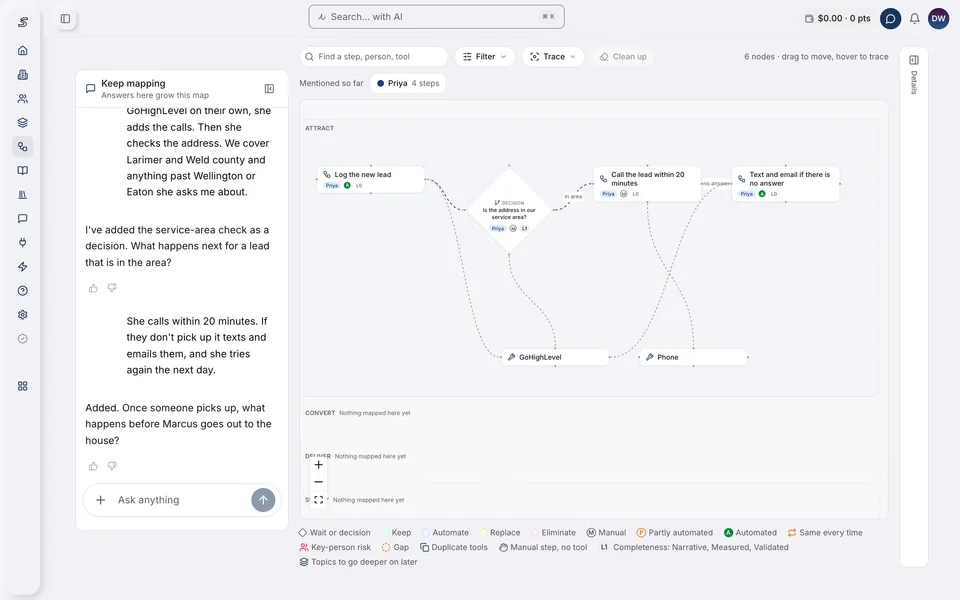Click the Topics to go deeper on later item

point(358,562)
